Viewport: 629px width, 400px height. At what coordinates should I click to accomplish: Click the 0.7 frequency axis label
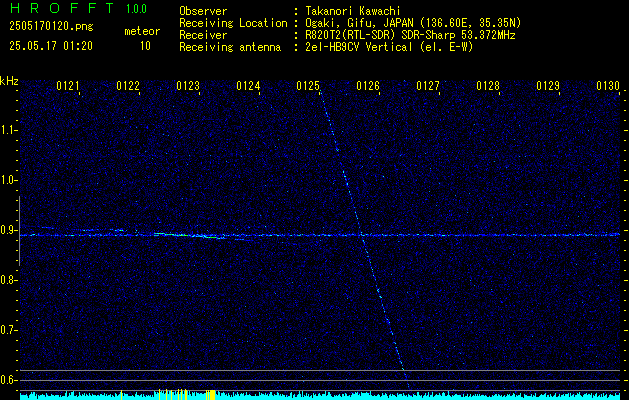(9, 330)
